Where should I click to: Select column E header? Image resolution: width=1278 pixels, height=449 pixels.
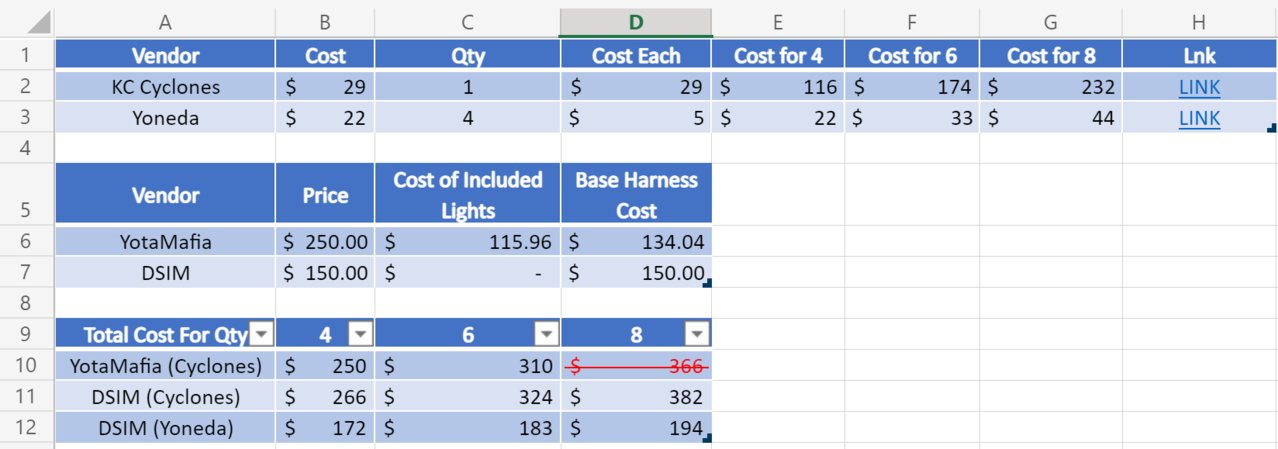point(779,22)
